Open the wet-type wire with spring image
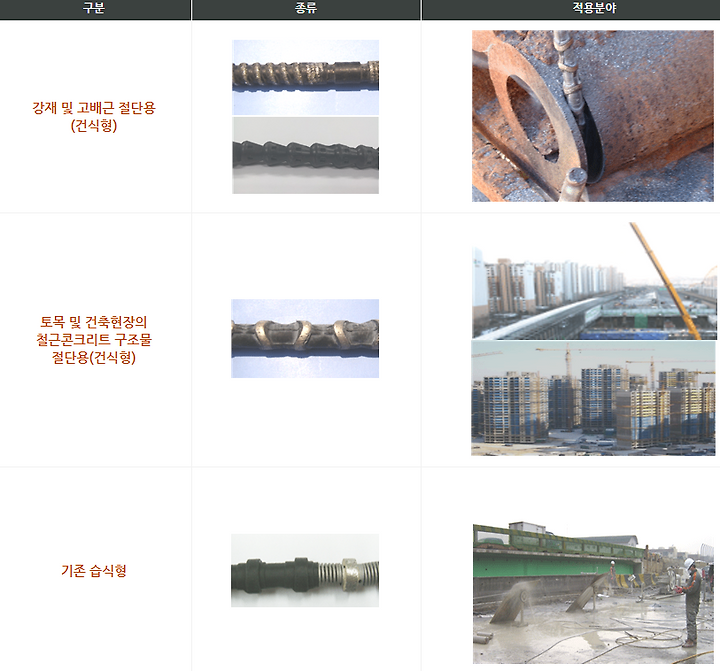This screenshot has width=720, height=671. pyautogui.click(x=305, y=570)
